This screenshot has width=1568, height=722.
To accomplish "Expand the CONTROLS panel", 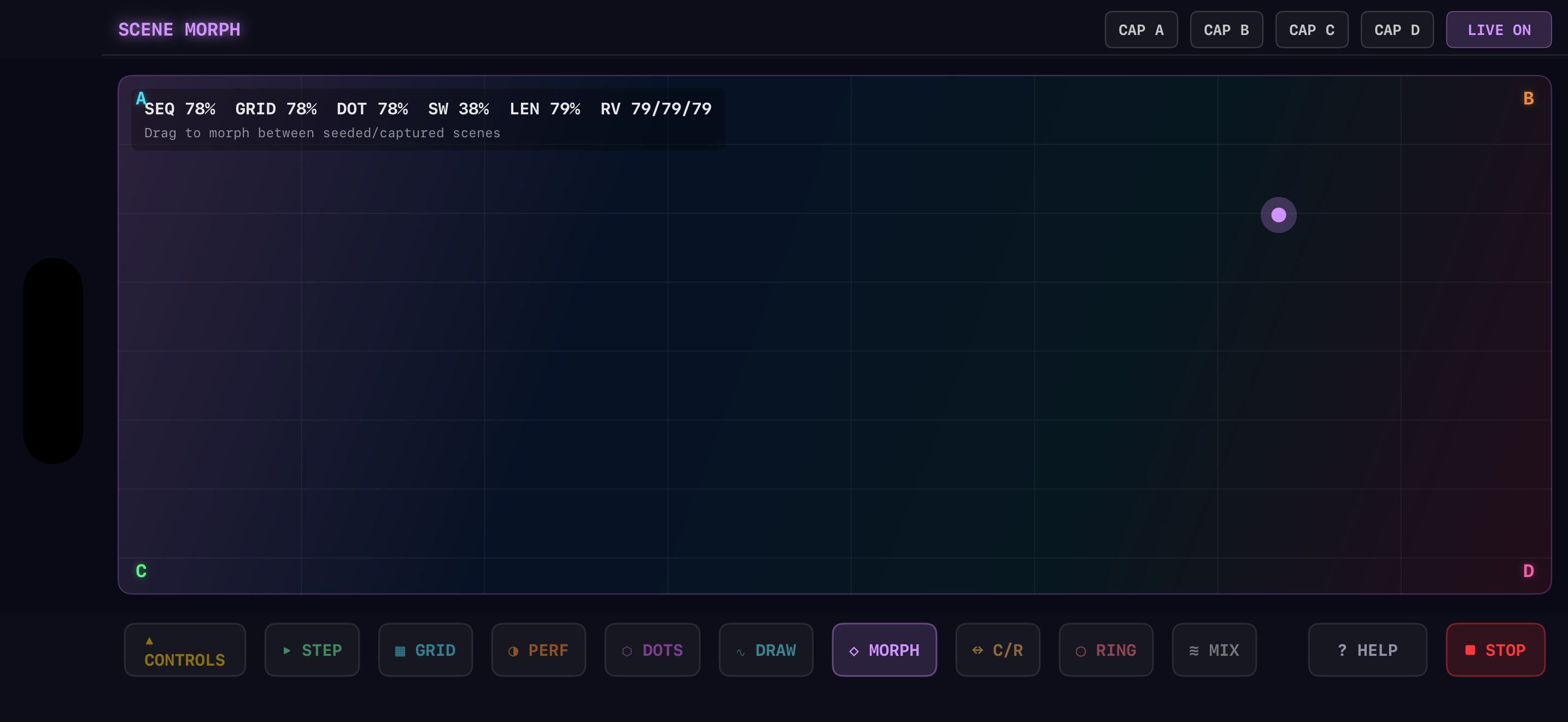I will [x=184, y=650].
